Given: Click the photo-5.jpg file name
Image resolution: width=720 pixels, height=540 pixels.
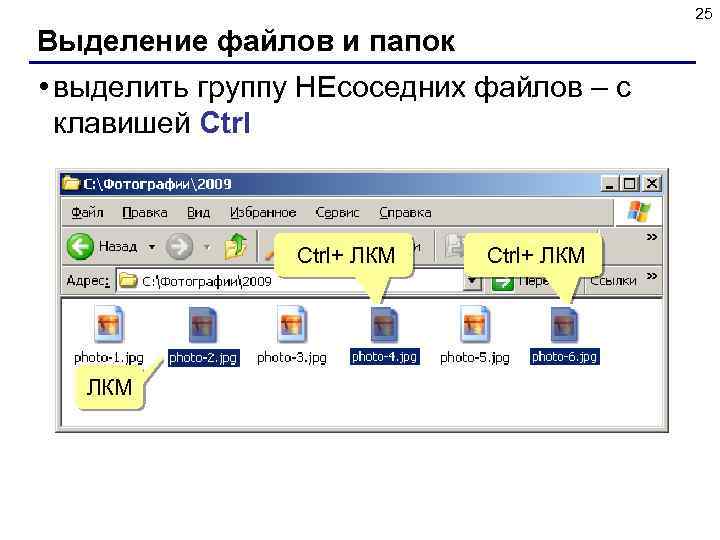Looking at the screenshot, I should coord(475,357).
